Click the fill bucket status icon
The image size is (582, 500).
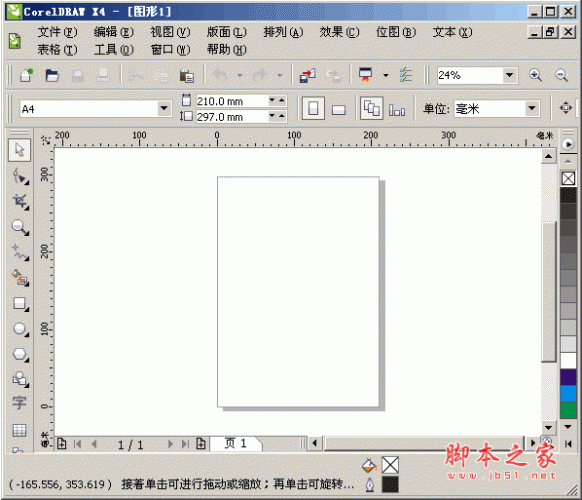coord(369,465)
